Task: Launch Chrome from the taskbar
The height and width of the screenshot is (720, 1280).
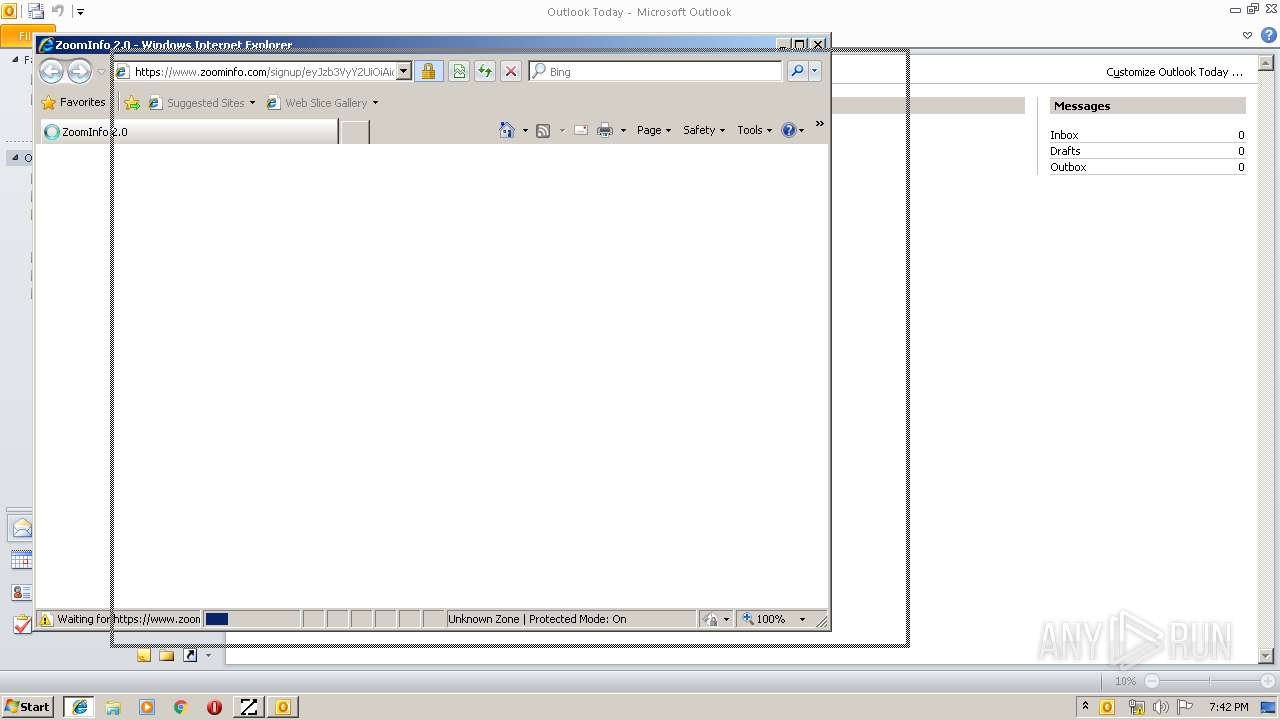Action: (x=180, y=707)
